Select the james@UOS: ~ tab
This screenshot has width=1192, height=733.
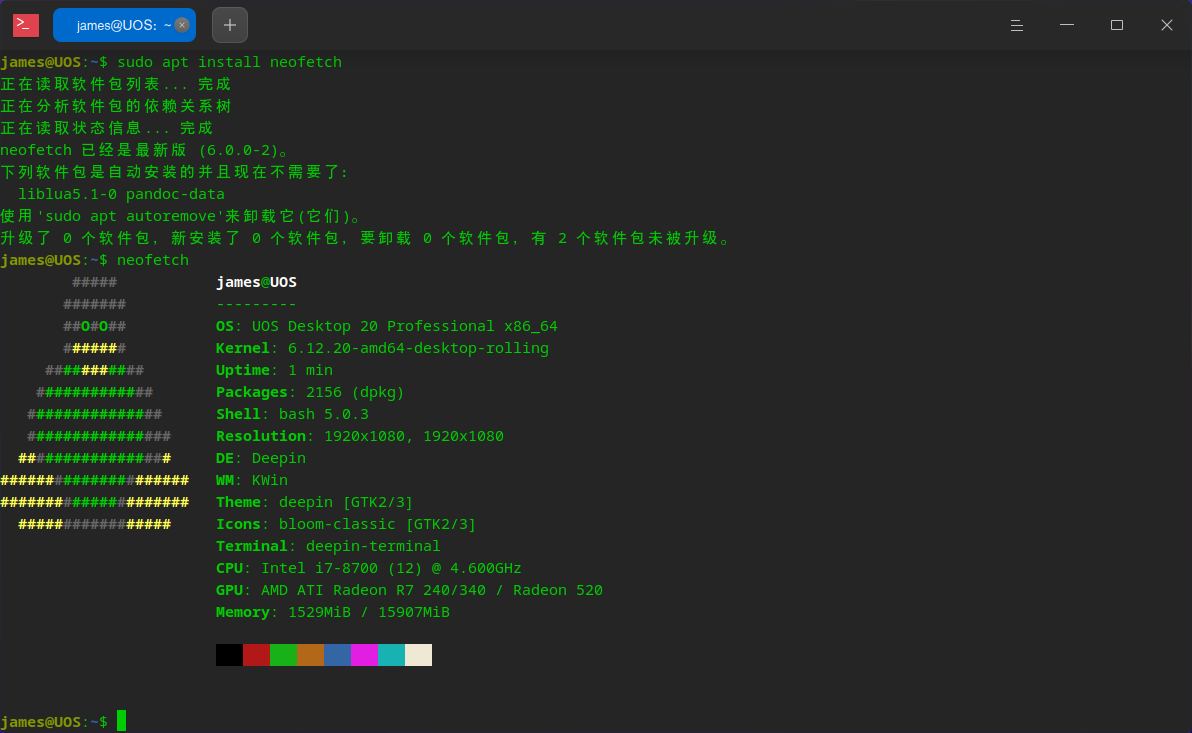(x=124, y=25)
